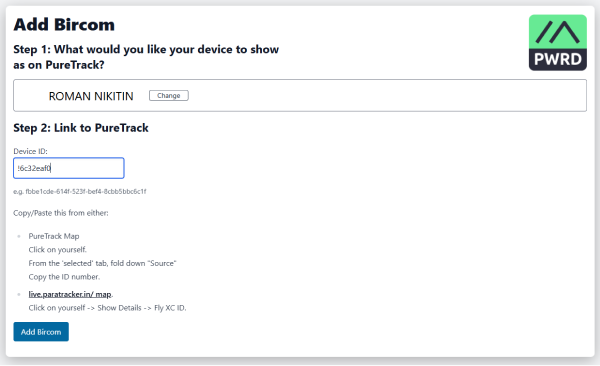600x366 pixels.
Task: Click the Step 2: Link to PureTrack heading
Action: click(x=81, y=128)
